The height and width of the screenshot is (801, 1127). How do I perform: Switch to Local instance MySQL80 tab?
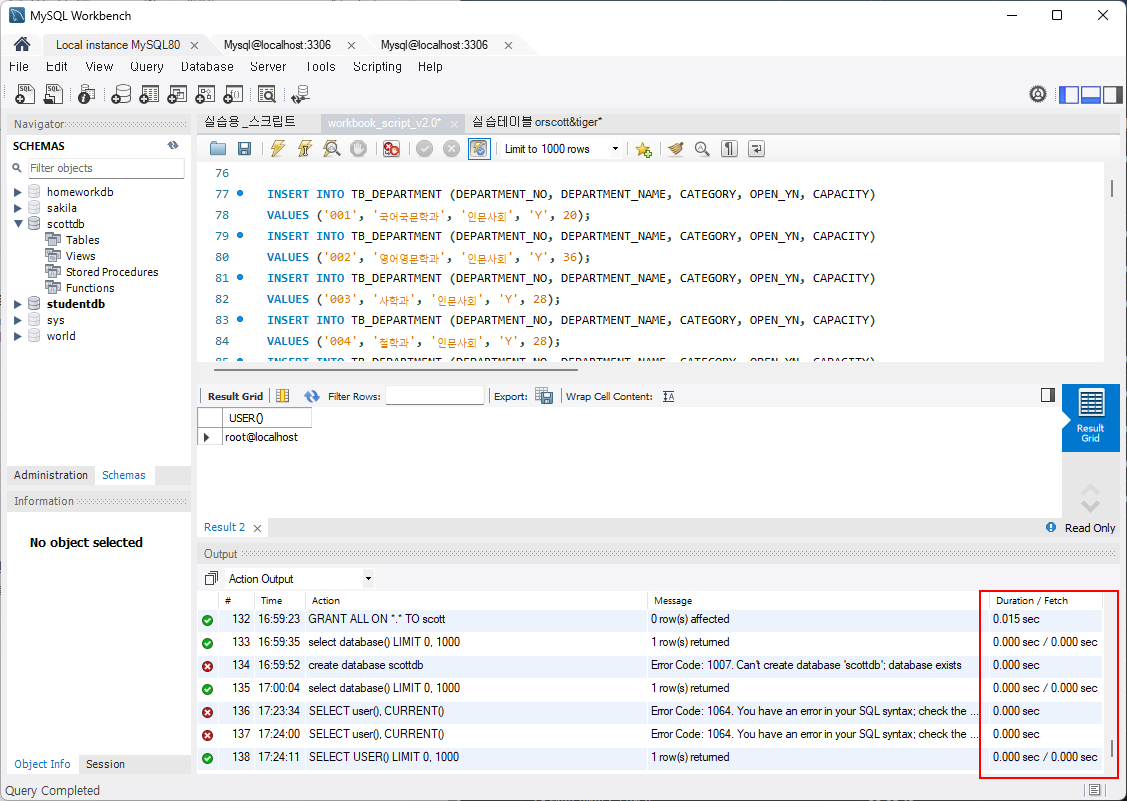coord(118,45)
